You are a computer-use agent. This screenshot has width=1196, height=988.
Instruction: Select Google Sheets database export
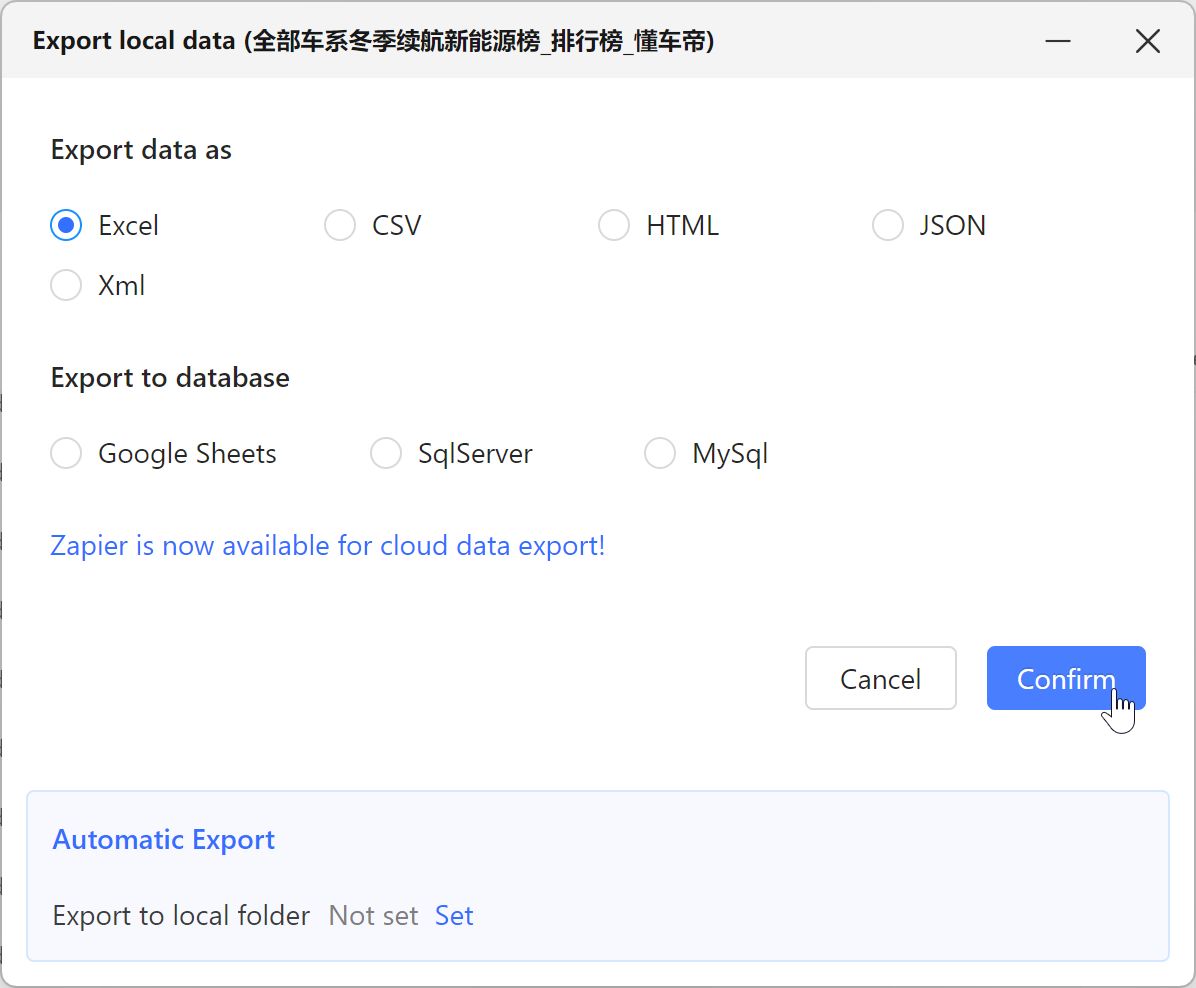66,454
